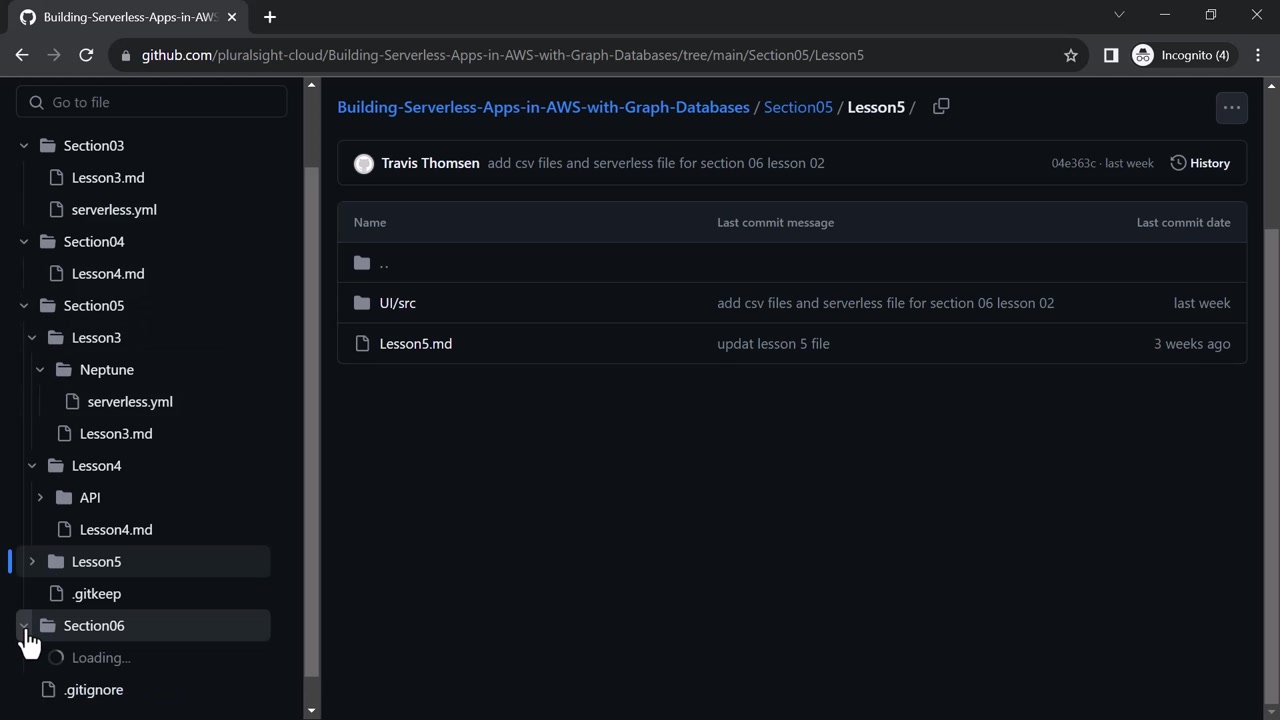Image resolution: width=1280 pixels, height=720 pixels.
Task: Click the file tree scrollbar up arrow
Action: tap(311, 86)
